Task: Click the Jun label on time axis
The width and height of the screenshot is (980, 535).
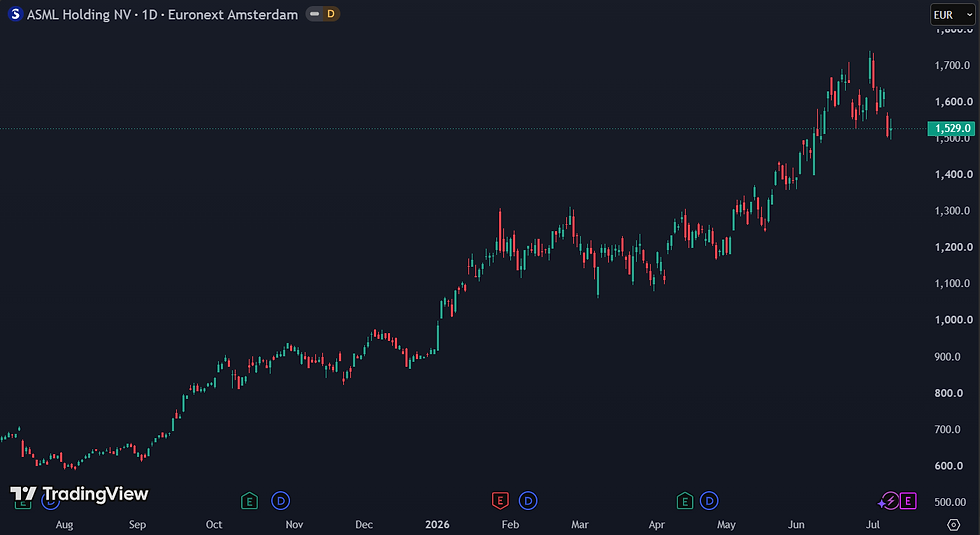Action: click(x=796, y=524)
